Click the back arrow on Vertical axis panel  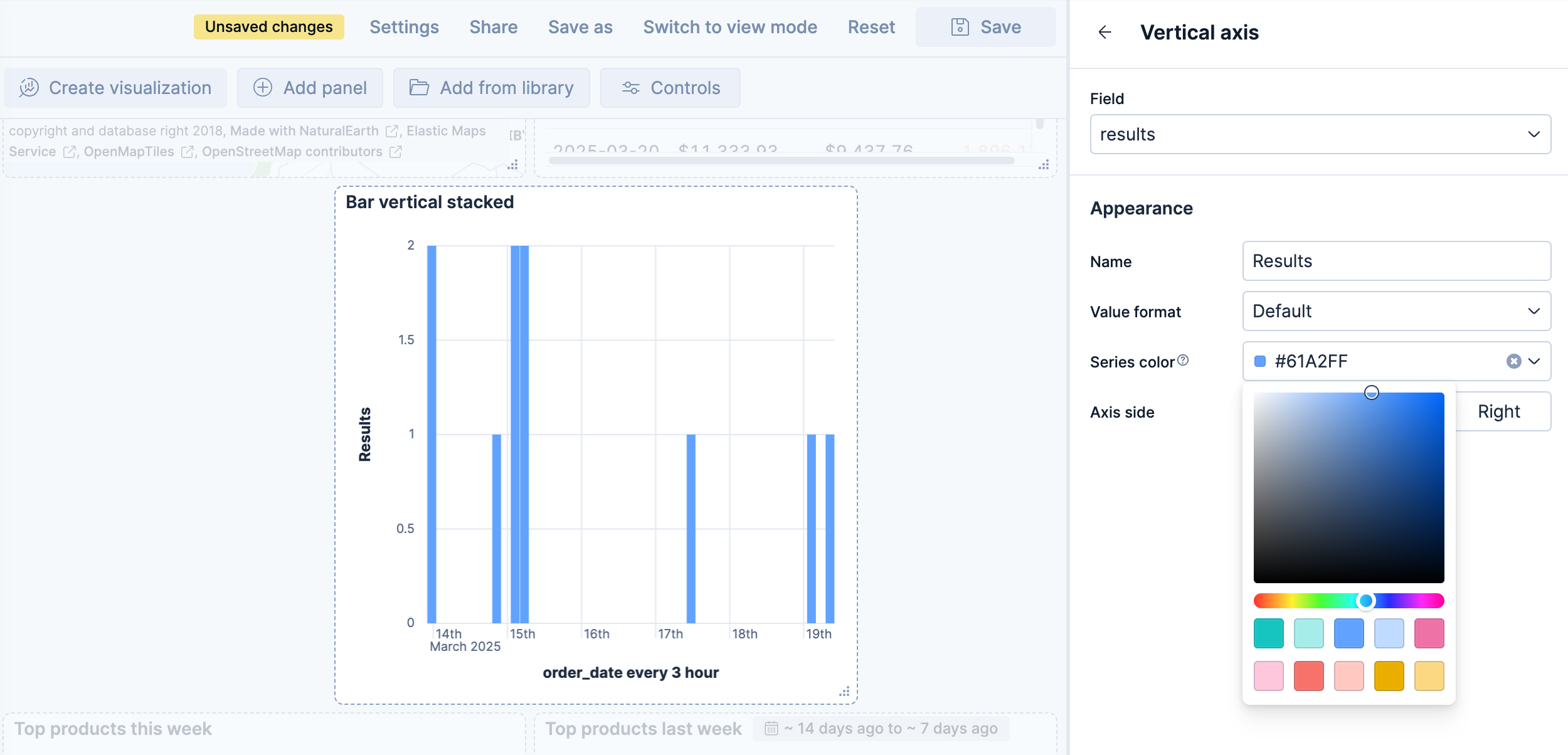tap(1104, 32)
